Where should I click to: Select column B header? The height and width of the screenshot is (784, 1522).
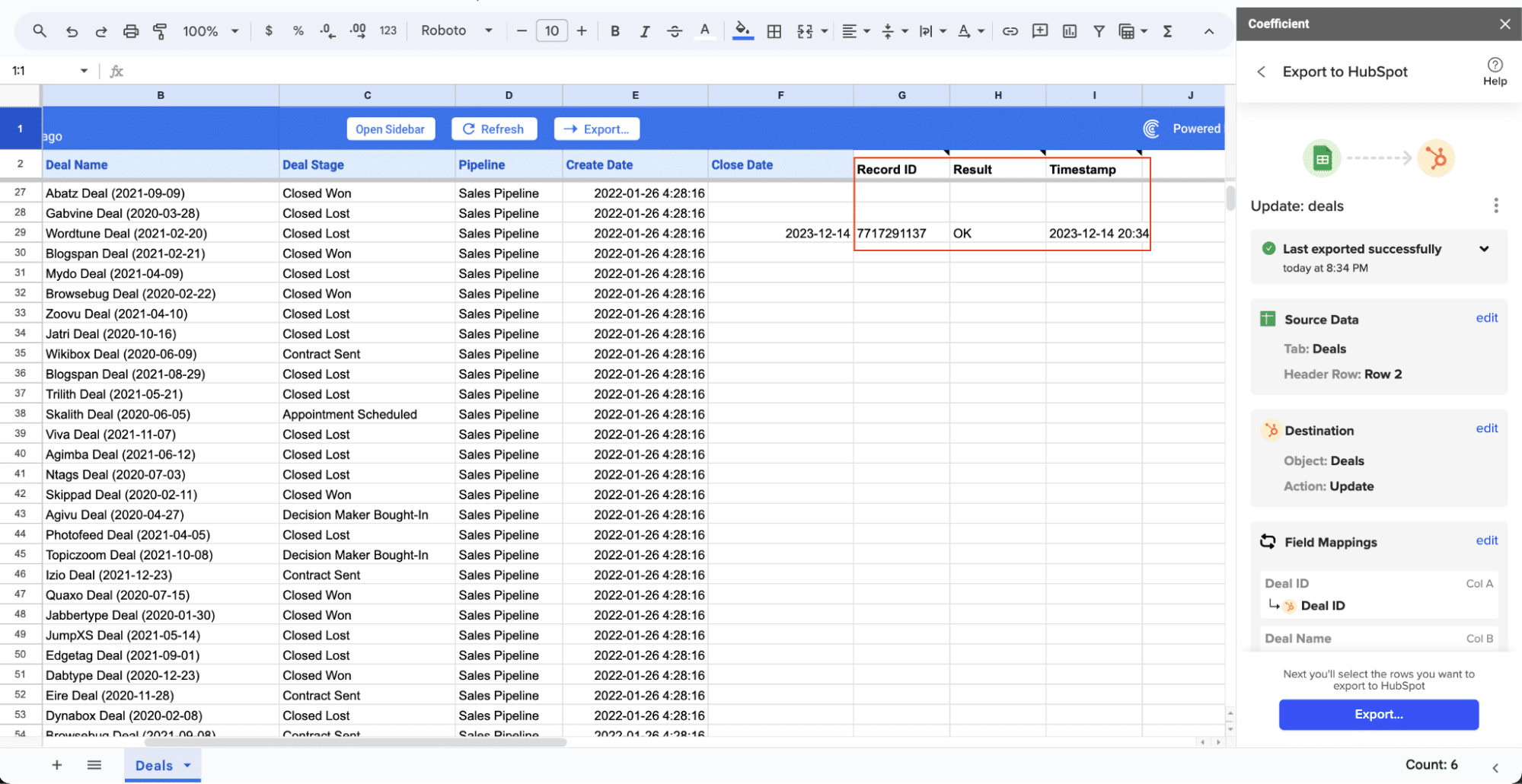tap(161, 95)
